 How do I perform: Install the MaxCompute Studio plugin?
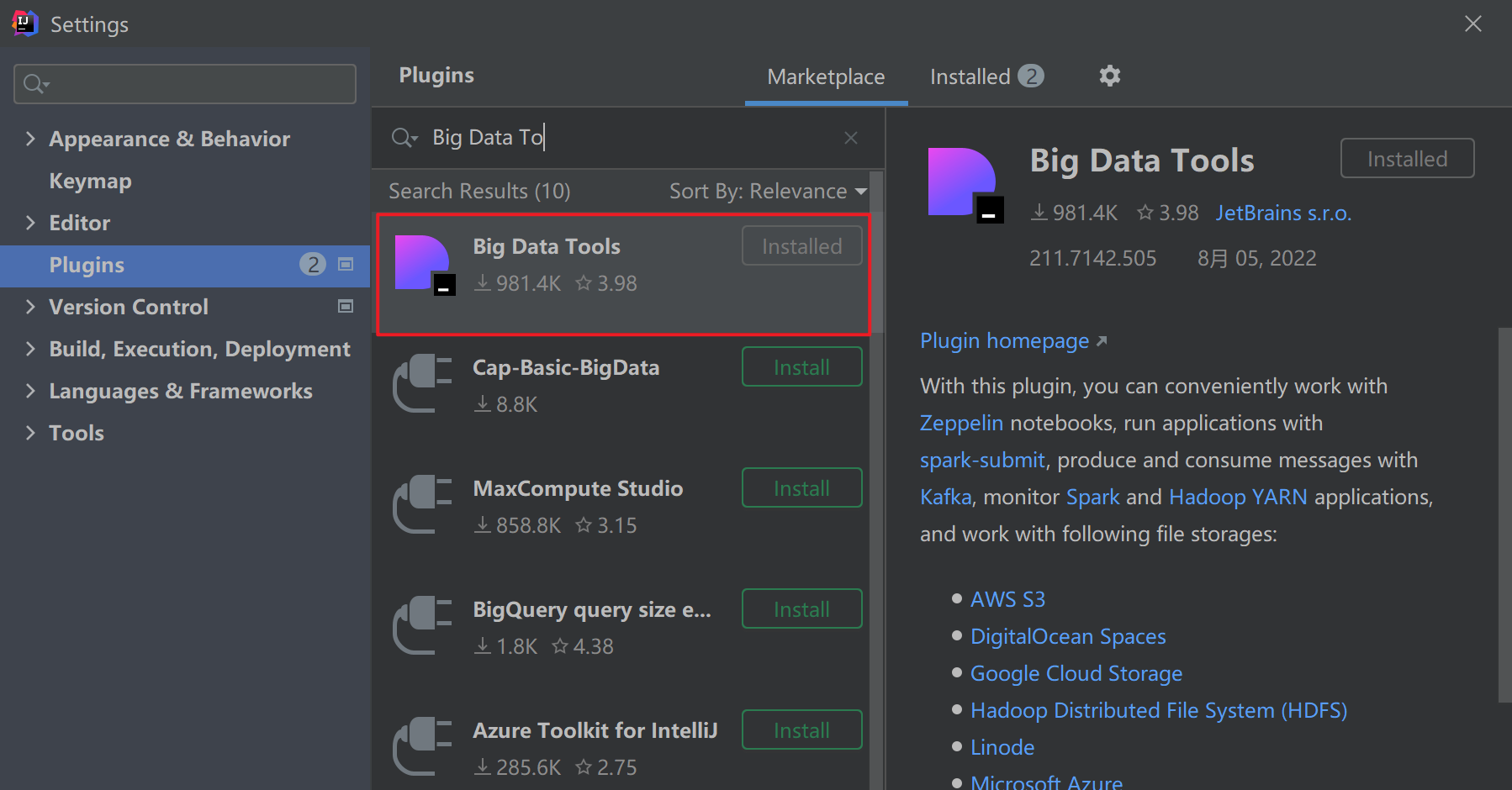pyautogui.click(x=802, y=488)
